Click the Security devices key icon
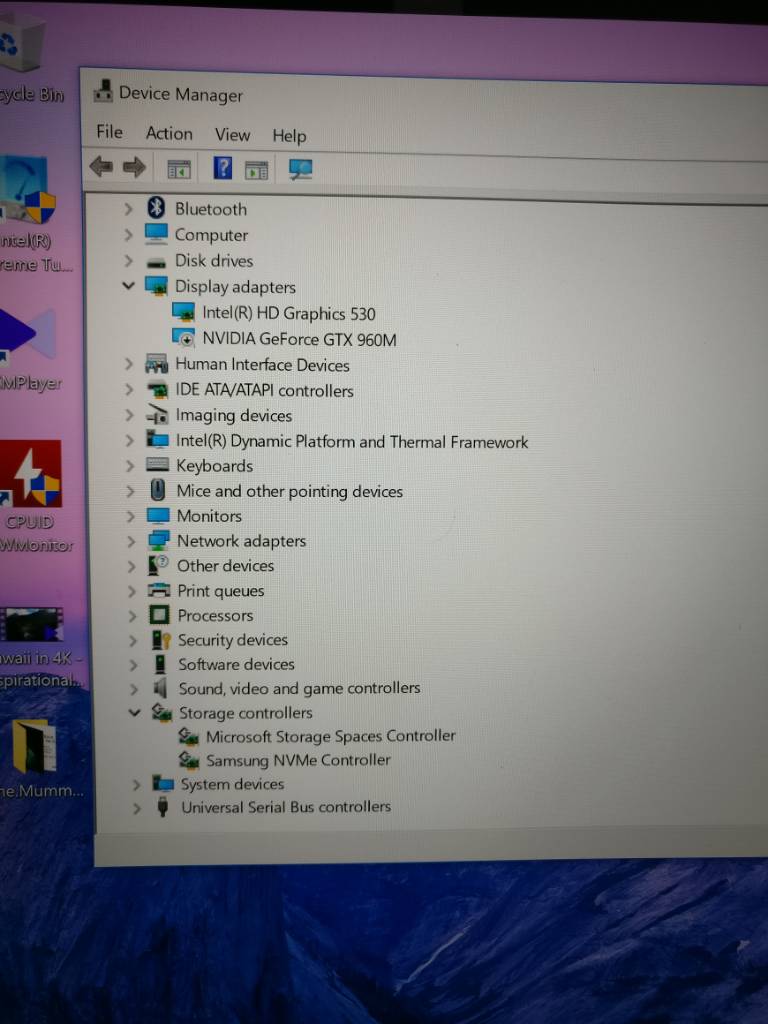This screenshot has height=1024, width=768. point(161,639)
